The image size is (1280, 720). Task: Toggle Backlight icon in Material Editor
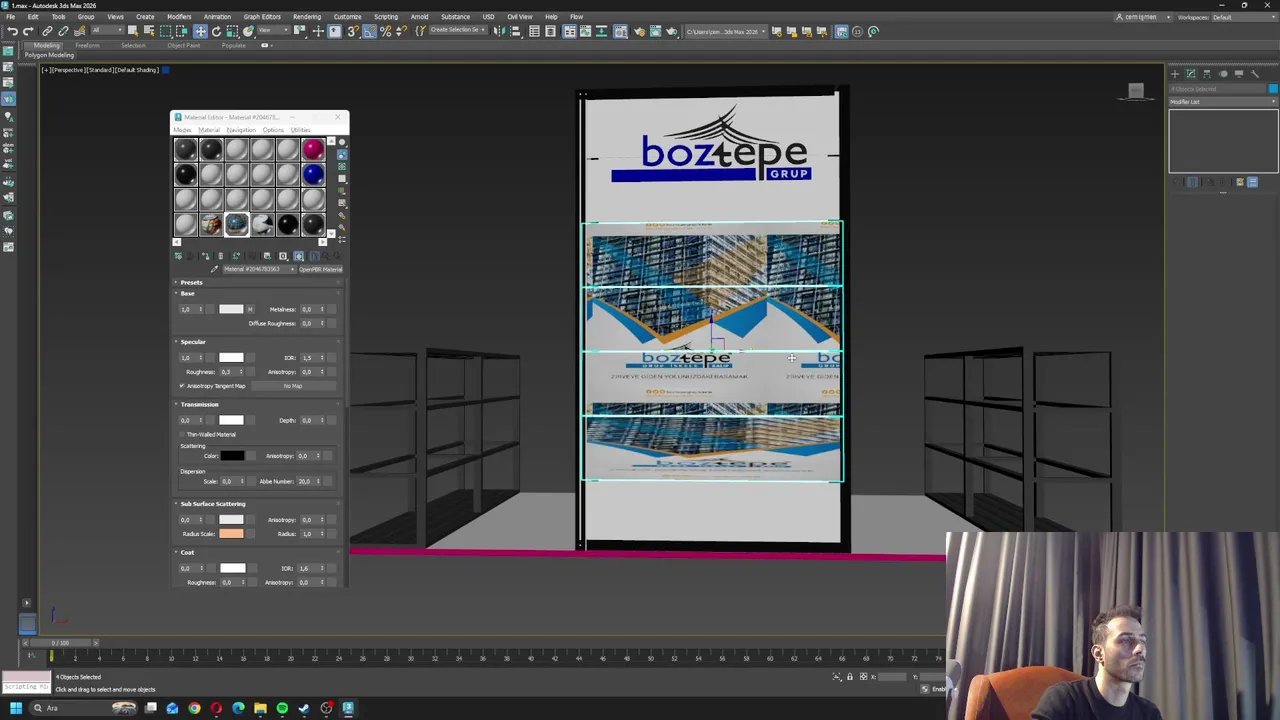[x=342, y=155]
